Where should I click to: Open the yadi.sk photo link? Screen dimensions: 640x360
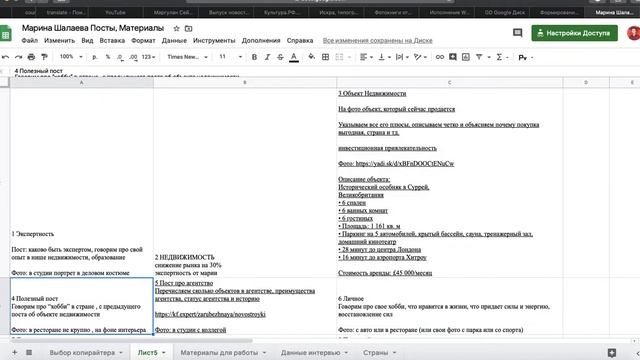coord(405,164)
